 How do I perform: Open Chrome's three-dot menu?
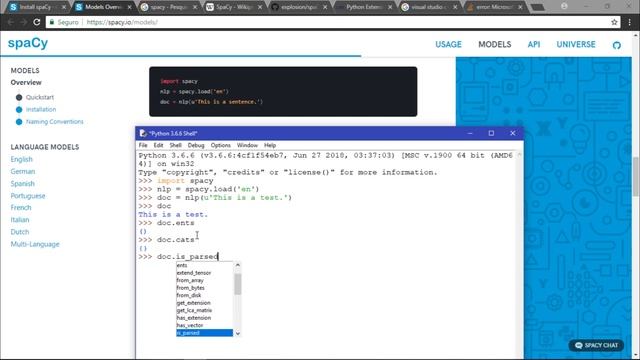pos(629,22)
